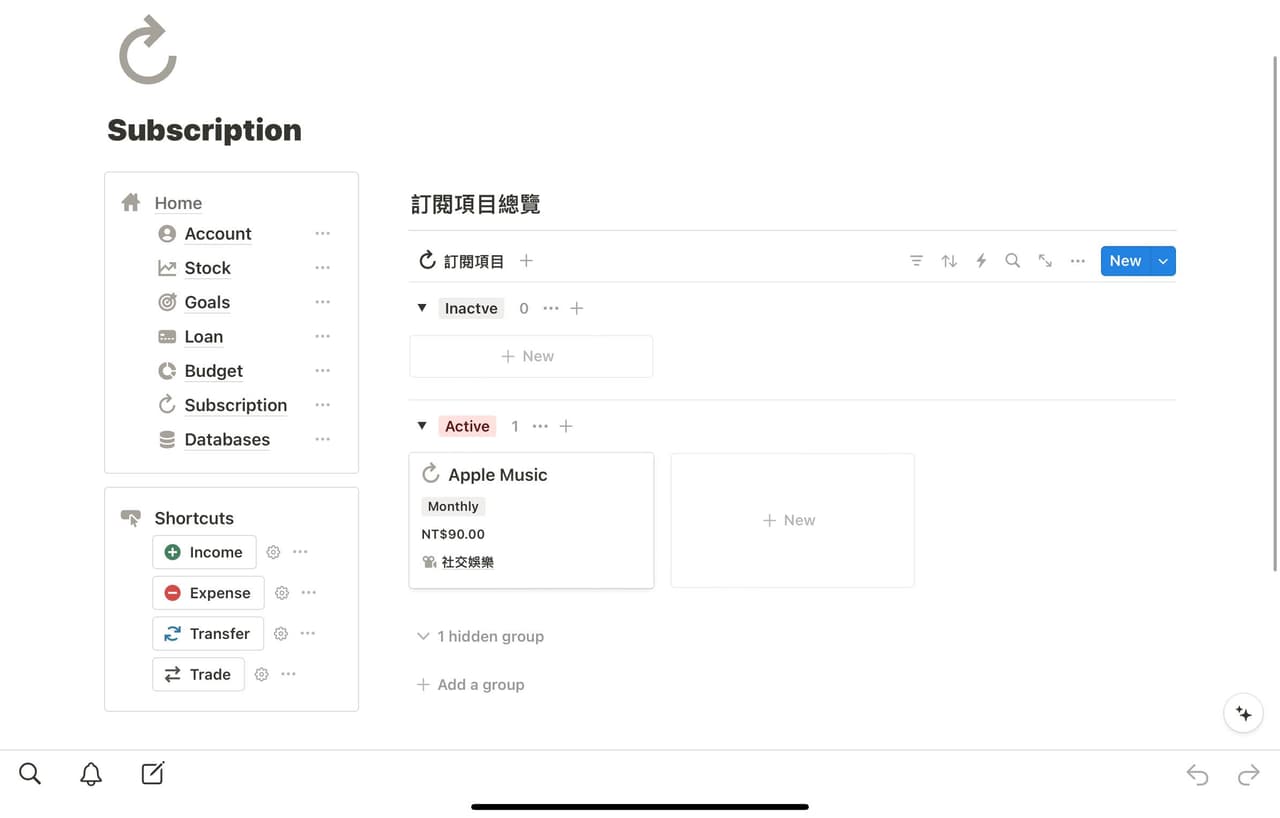Open the Databases entry in the sidebar
This screenshot has width=1280, height=818.
(227, 440)
